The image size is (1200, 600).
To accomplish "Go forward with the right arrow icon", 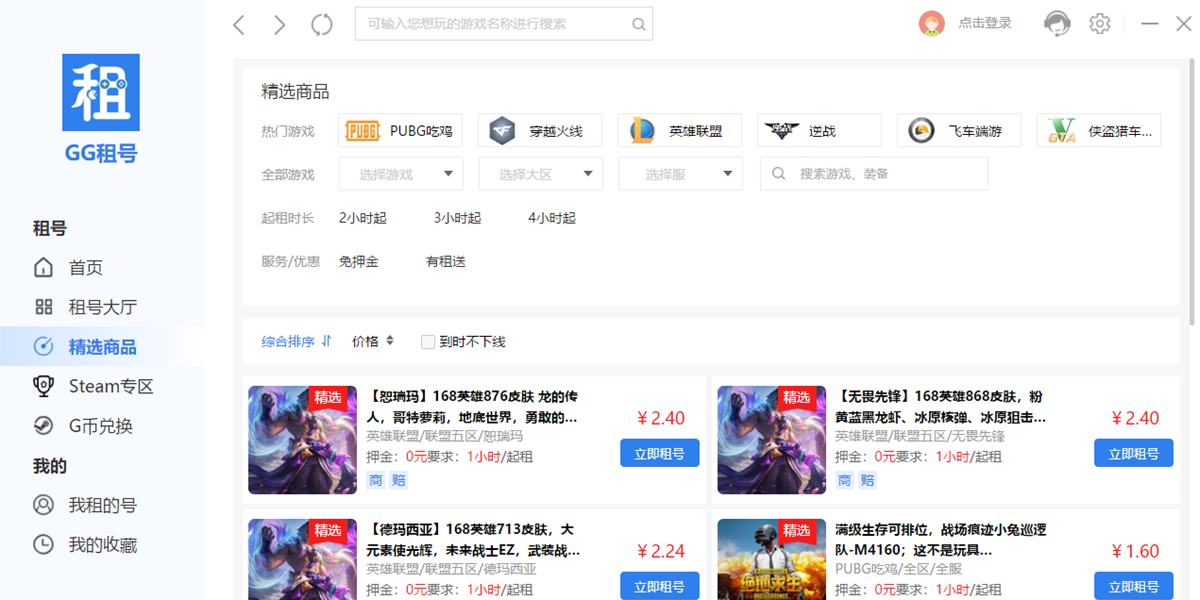I will pyautogui.click(x=279, y=25).
